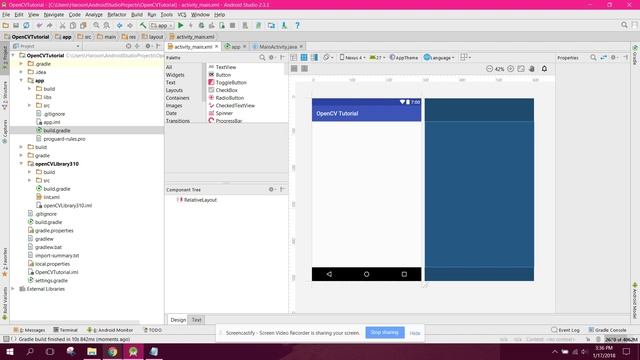Image resolution: width=640 pixels, height=360 pixels.
Task: Open the Nexus 4 device dropdown
Action: (352, 58)
